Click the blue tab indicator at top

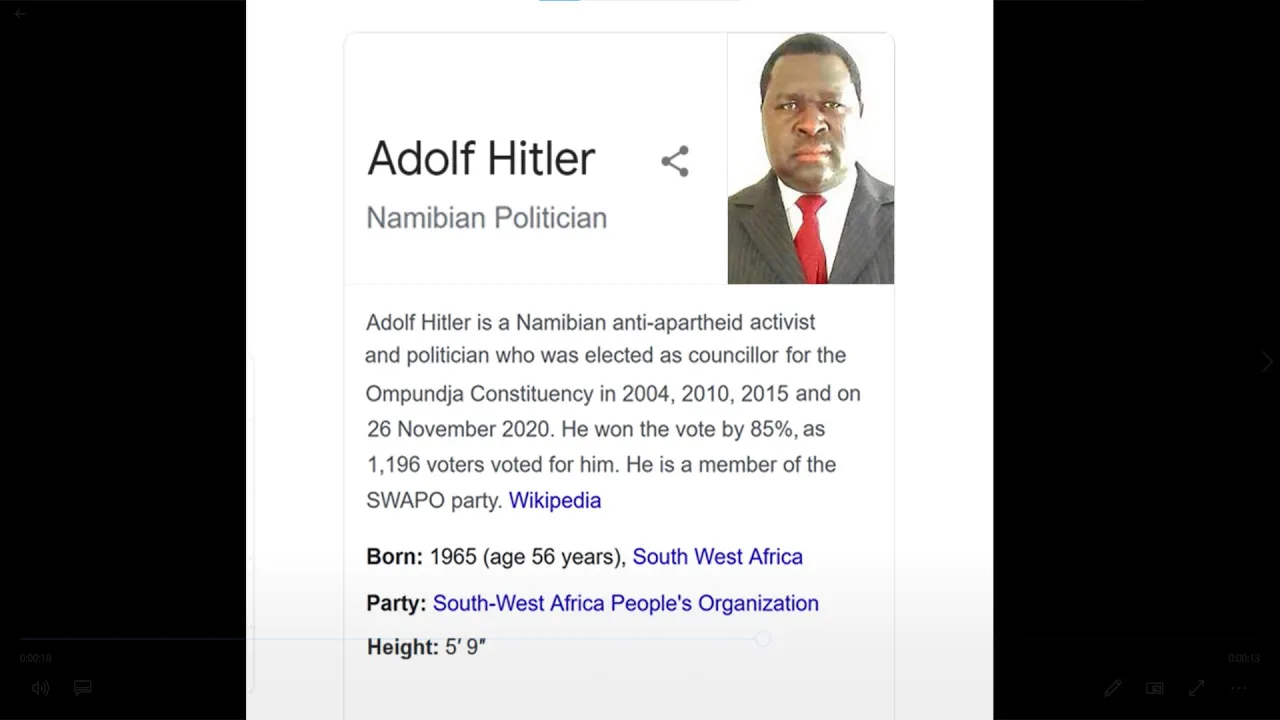559,0
